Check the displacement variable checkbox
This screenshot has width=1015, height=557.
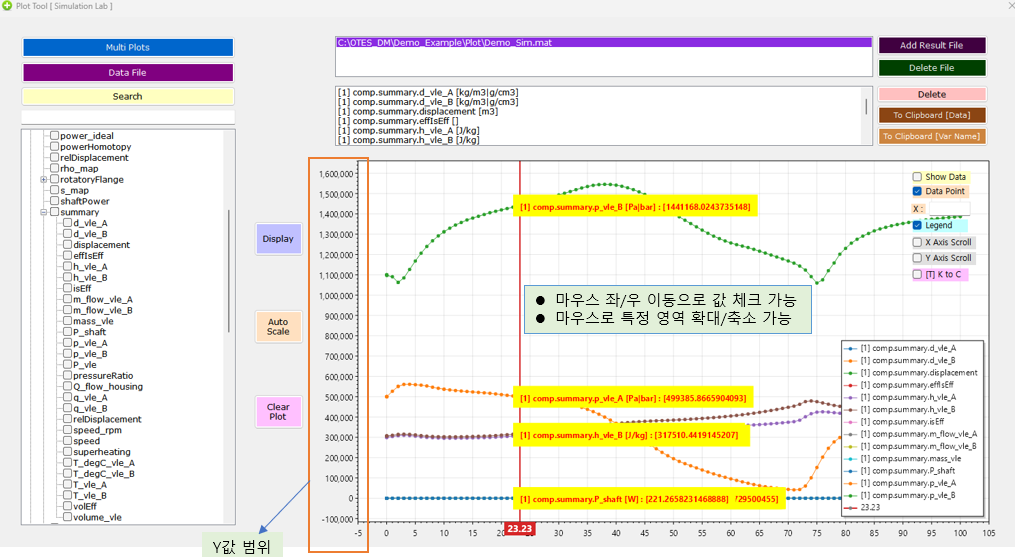coord(67,245)
